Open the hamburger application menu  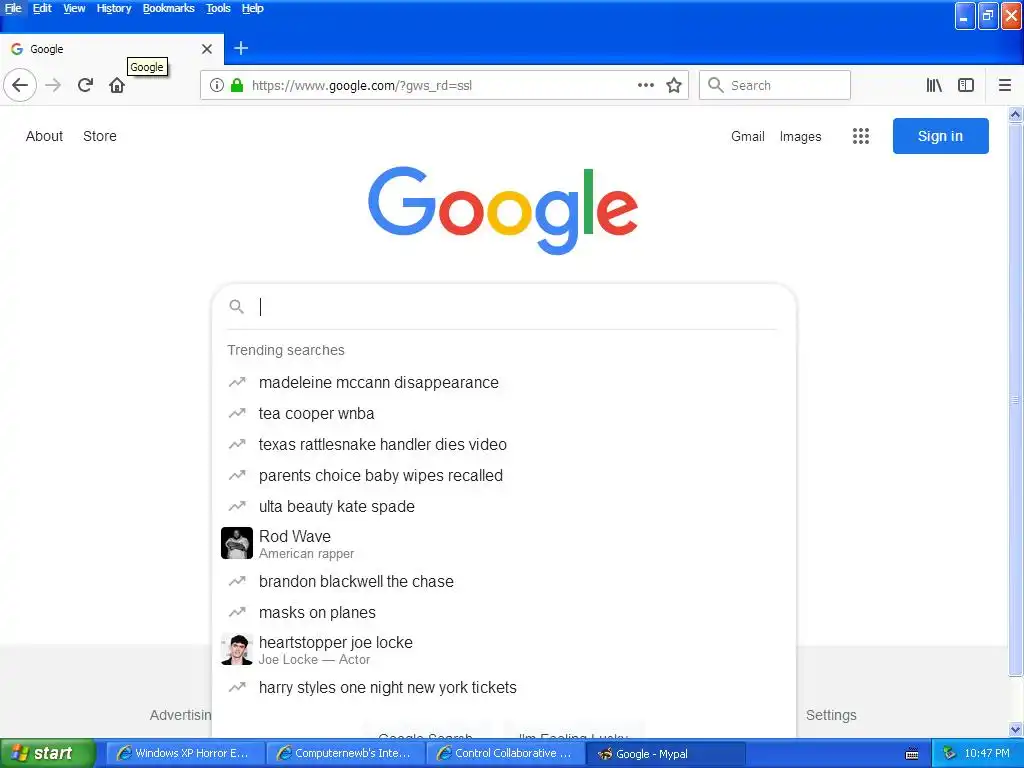tap(1005, 85)
